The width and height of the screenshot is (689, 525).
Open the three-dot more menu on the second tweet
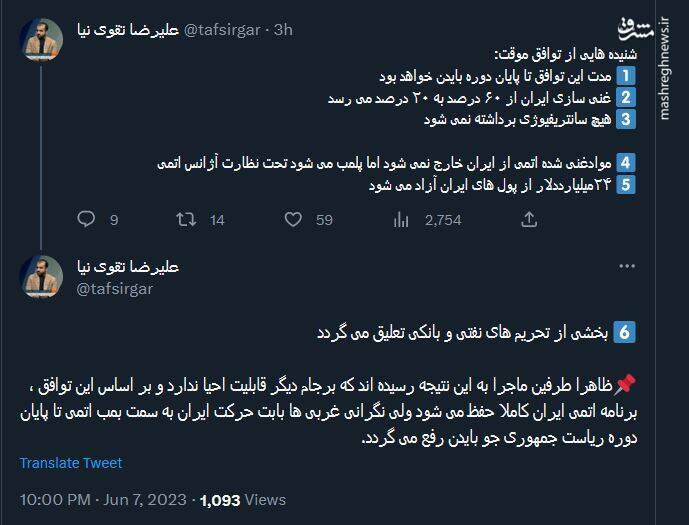click(x=626, y=267)
